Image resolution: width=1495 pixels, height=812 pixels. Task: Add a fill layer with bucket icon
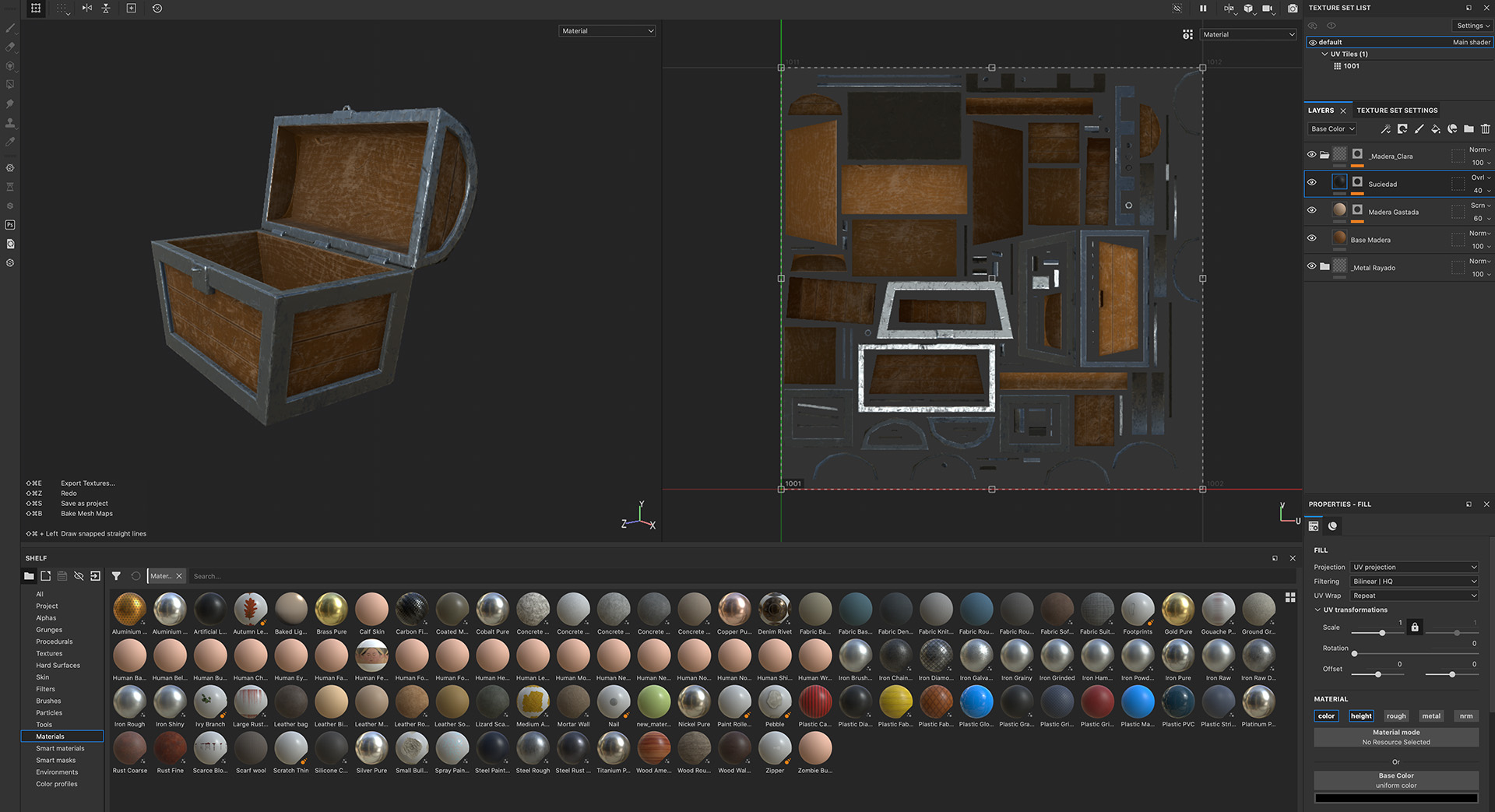tap(1436, 129)
